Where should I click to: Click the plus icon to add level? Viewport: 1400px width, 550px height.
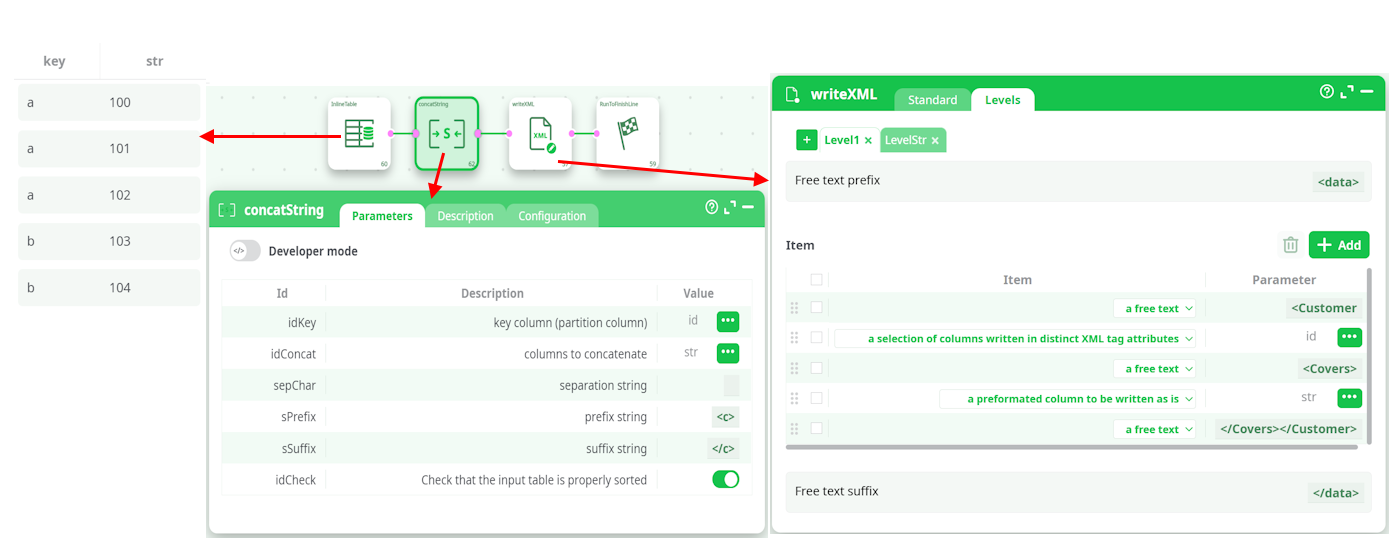point(807,140)
